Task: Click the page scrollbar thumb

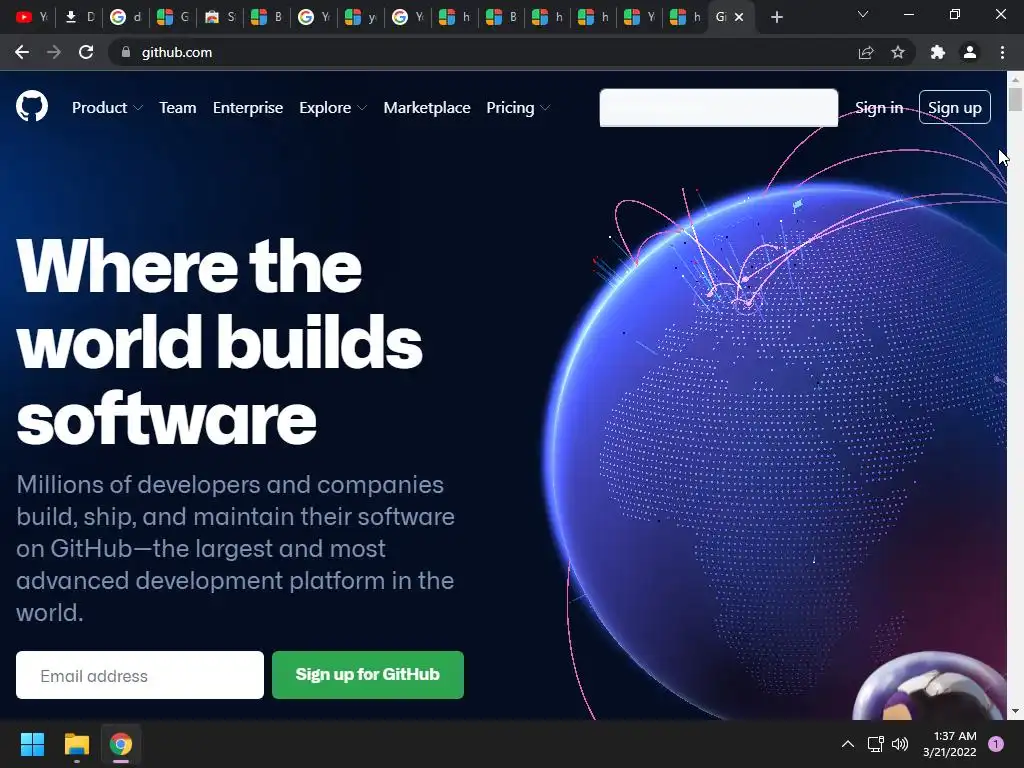Action: tap(1015, 99)
